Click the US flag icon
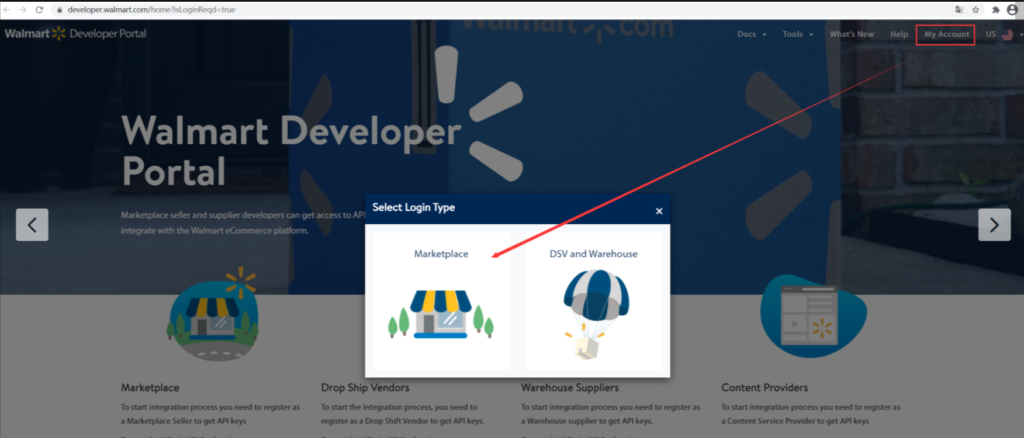 pyautogui.click(x=1007, y=35)
